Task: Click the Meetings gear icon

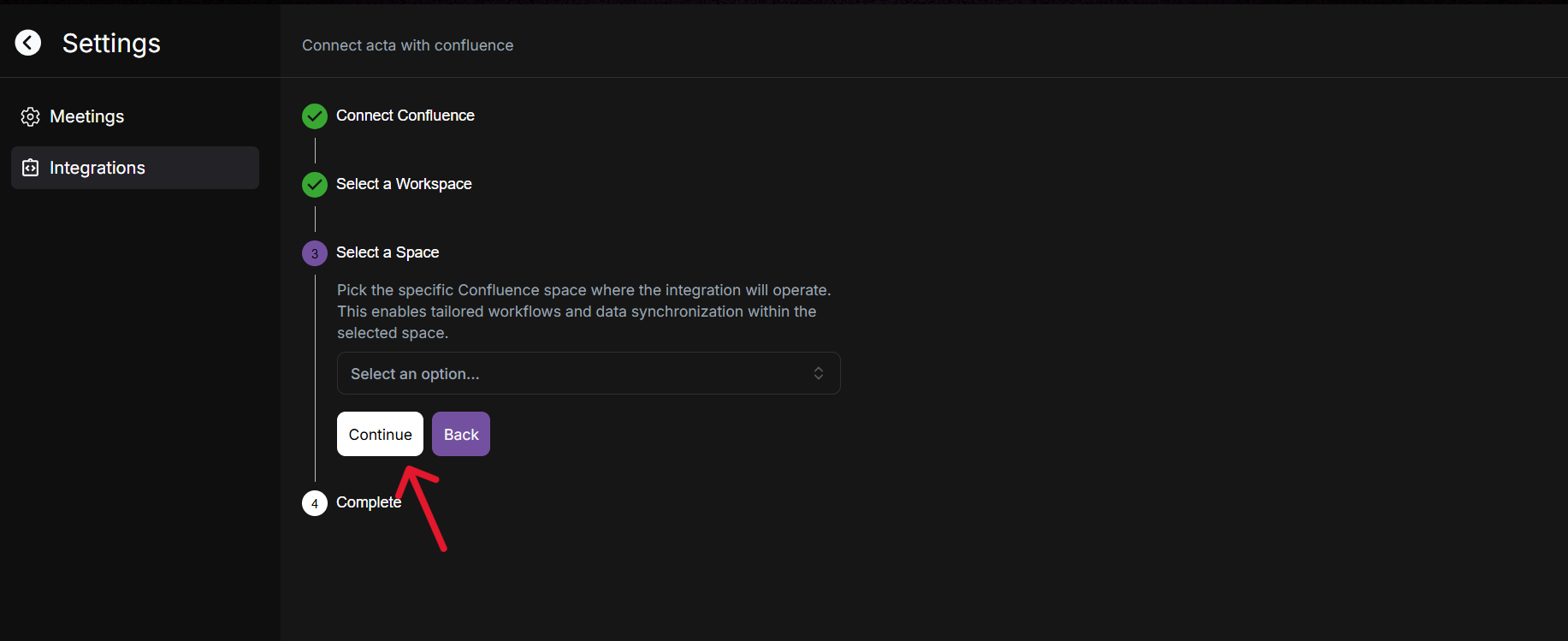Action: coord(31,116)
